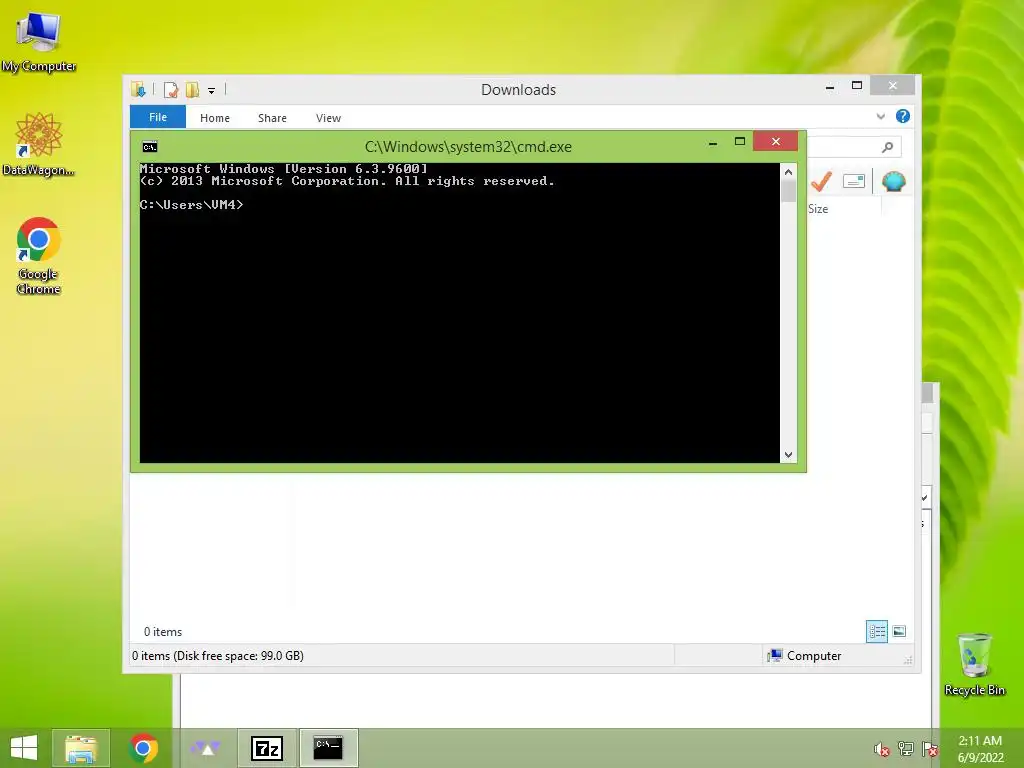Click the muted volume tray icon

click(x=881, y=749)
